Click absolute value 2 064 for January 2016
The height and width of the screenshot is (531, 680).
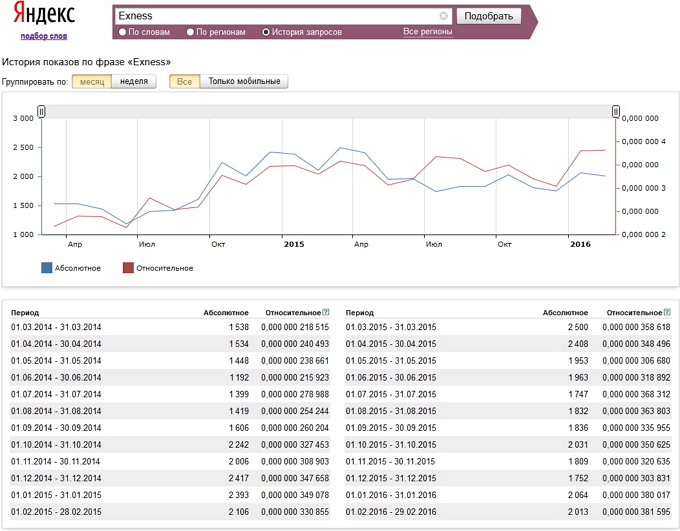tap(578, 495)
